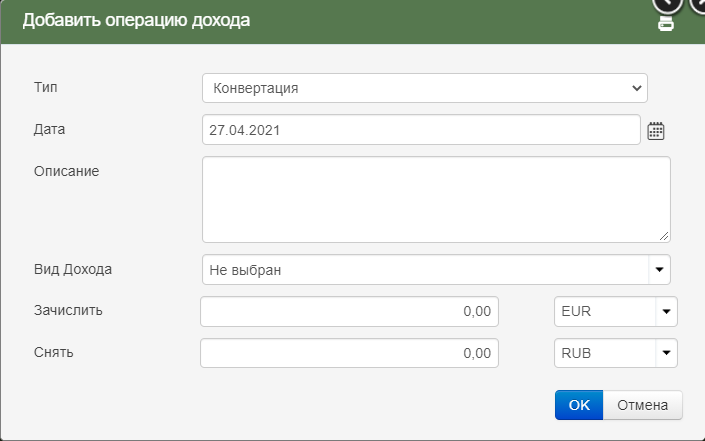Confirm with the OK button
The height and width of the screenshot is (441, 705).
(x=579, y=405)
